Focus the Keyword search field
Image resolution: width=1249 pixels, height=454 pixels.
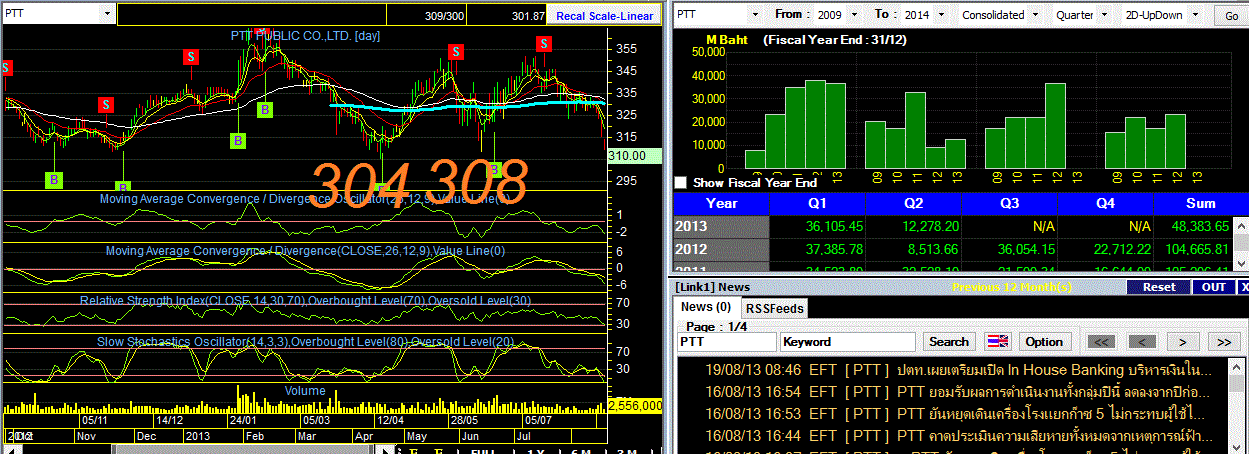(x=848, y=341)
